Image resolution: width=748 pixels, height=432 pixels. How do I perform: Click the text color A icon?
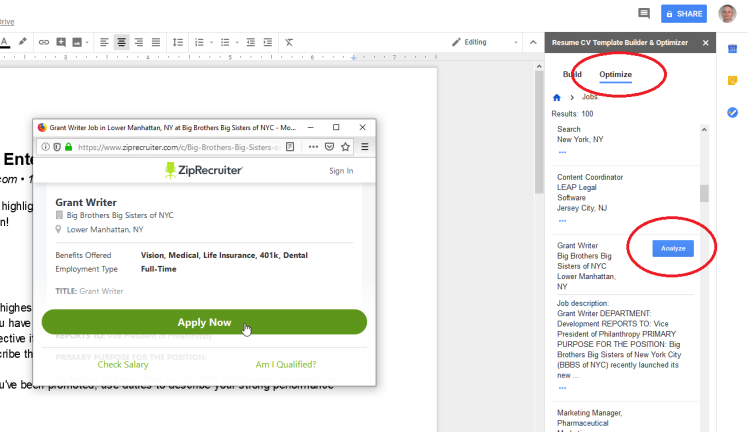(x=4, y=42)
